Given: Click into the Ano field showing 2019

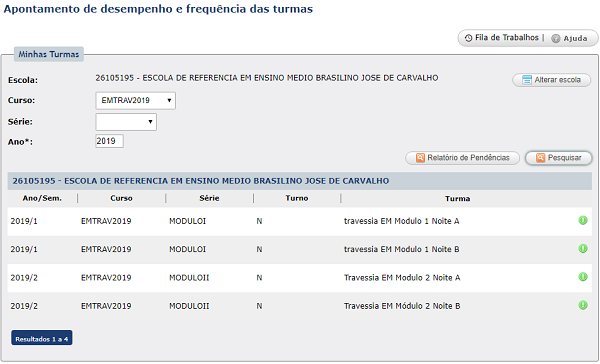Looking at the screenshot, I should [109, 141].
